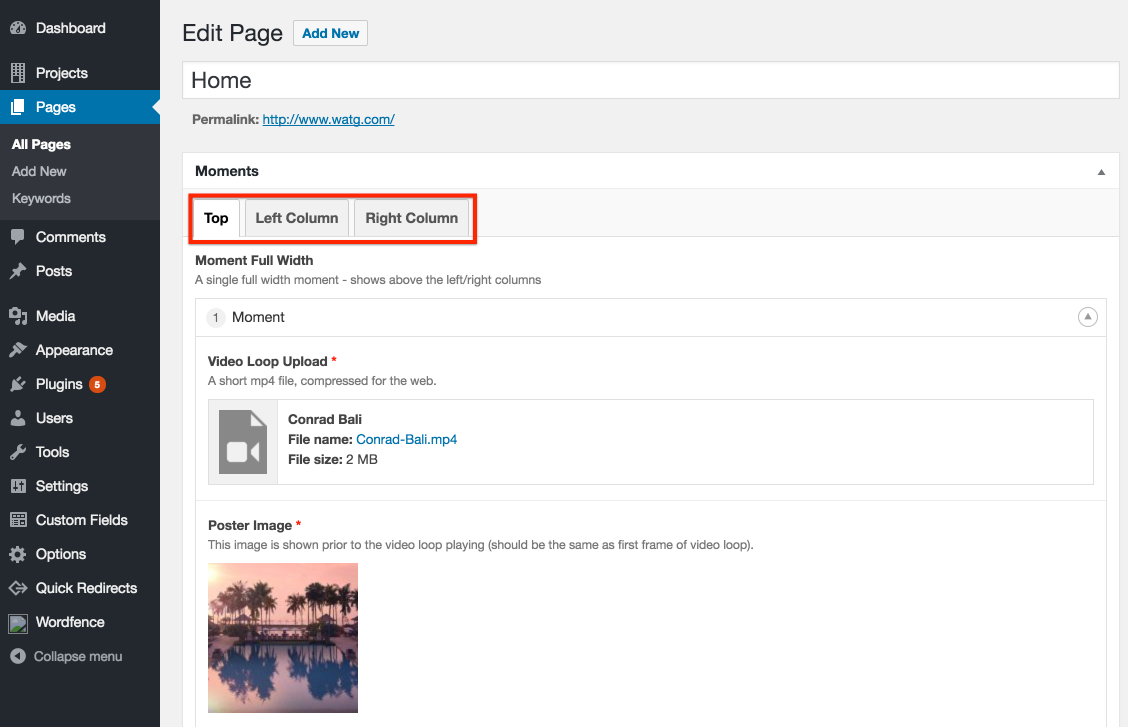
Task: Click the Dashboard gauge icon
Action: point(18,29)
